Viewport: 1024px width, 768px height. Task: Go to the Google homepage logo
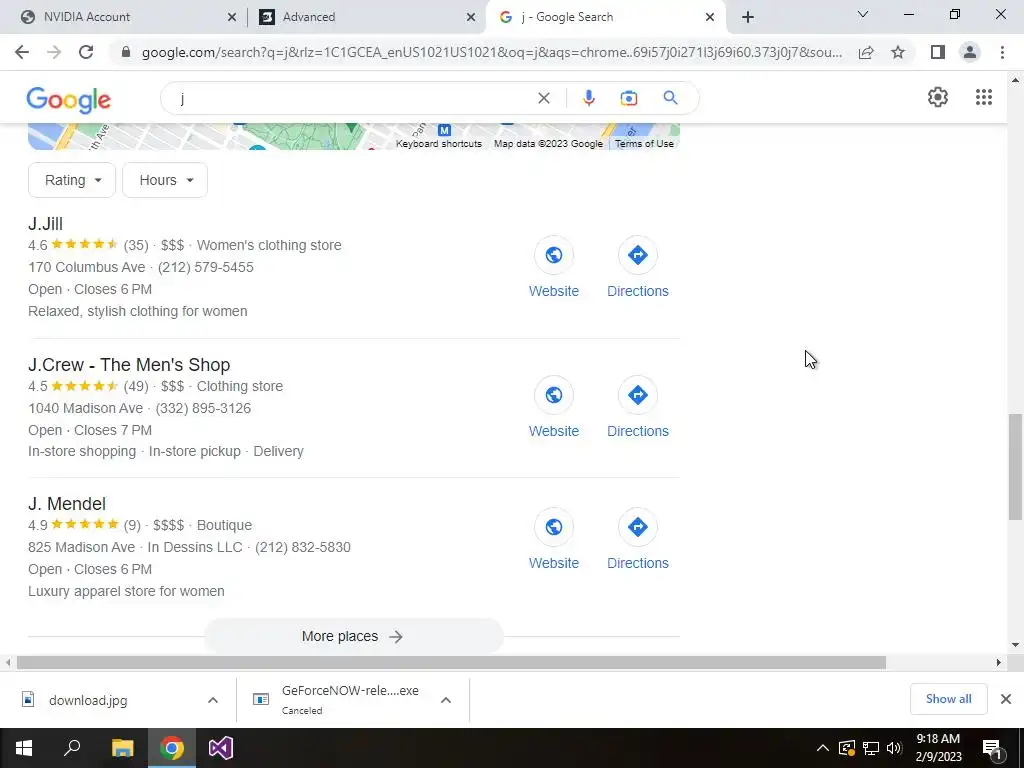tap(69, 99)
